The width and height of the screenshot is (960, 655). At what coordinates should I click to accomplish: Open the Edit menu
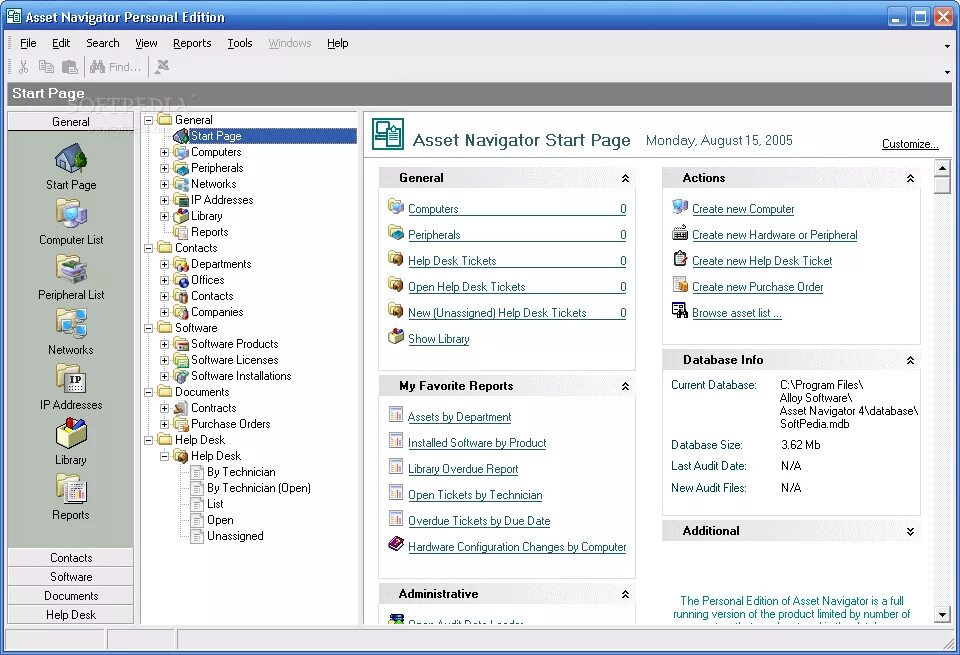pos(61,43)
